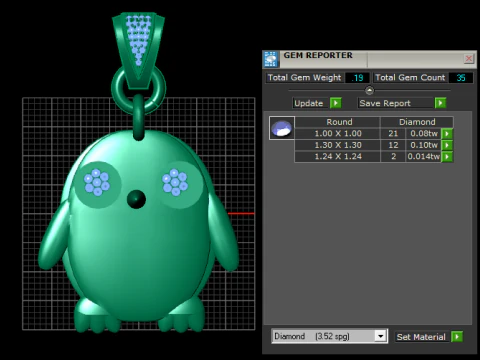Select the round gem thumbnail icon

tap(282, 128)
